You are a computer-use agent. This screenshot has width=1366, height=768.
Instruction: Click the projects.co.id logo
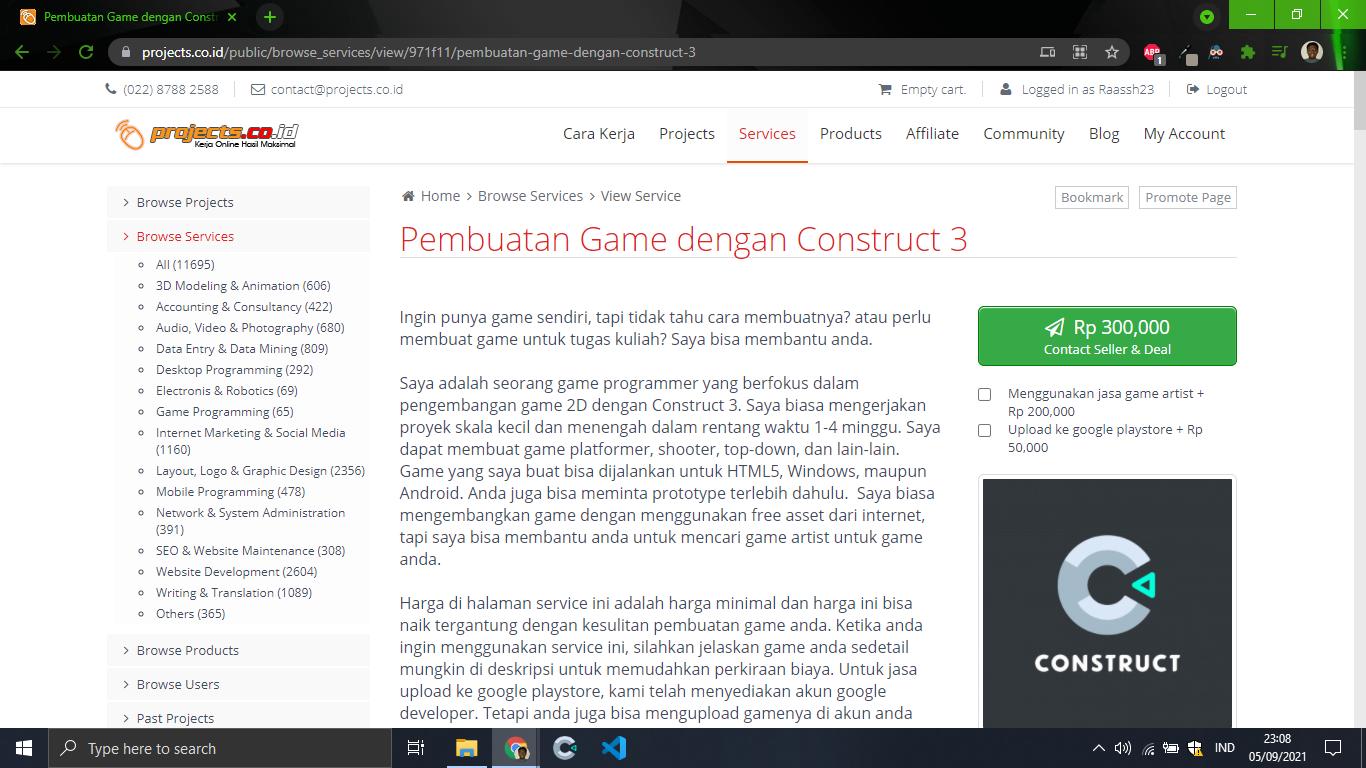click(206, 134)
